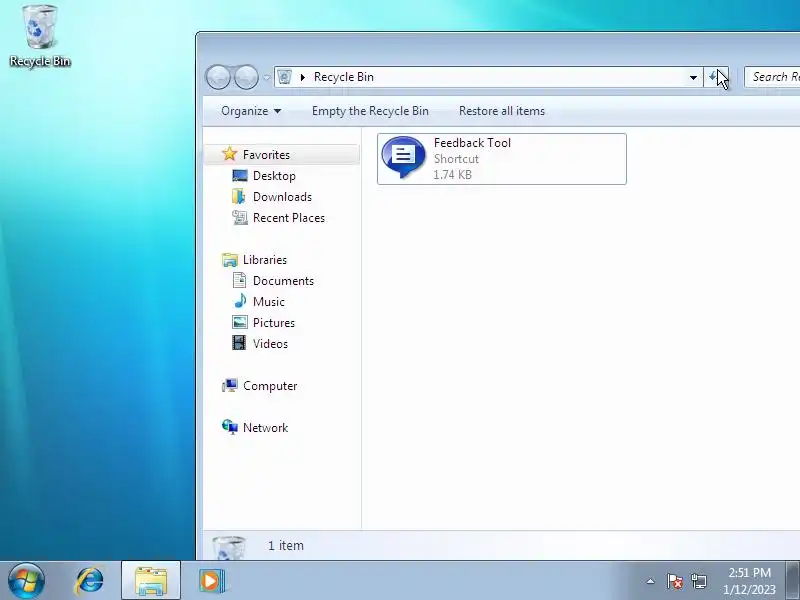Select Libraries in navigation pane
This screenshot has height=600, width=800.
point(265,260)
